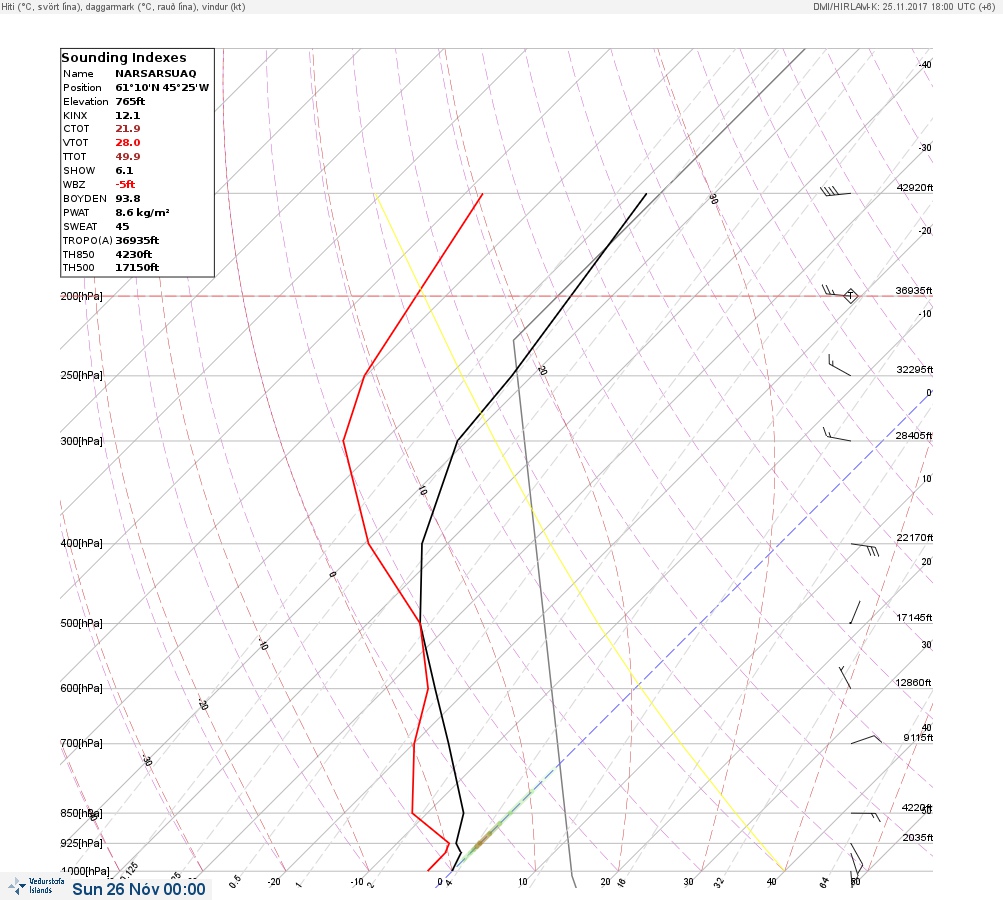The image size is (1003, 900).
Task: Click the wind barb at 4220ft
Action: point(865,817)
